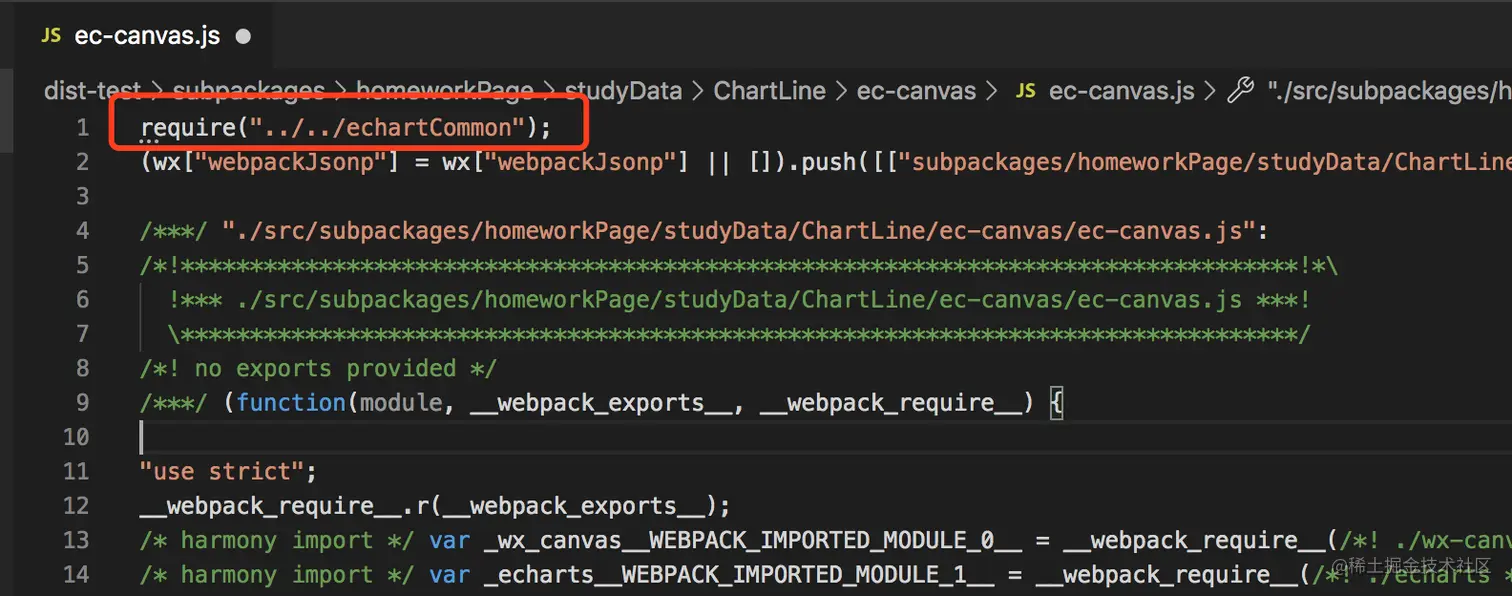This screenshot has width=1512, height=596.
Task: Click the function keyword on line 9
Action: 291,402
